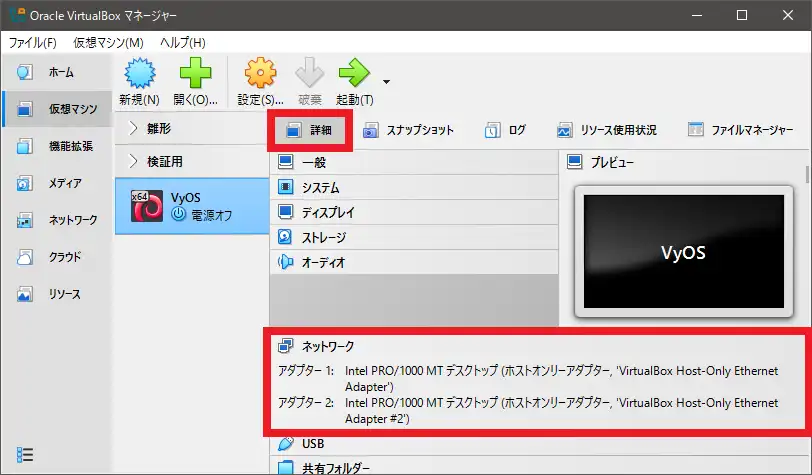Switch to the ログ tab
The height and width of the screenshot is (475, 812).
point(505,130)
